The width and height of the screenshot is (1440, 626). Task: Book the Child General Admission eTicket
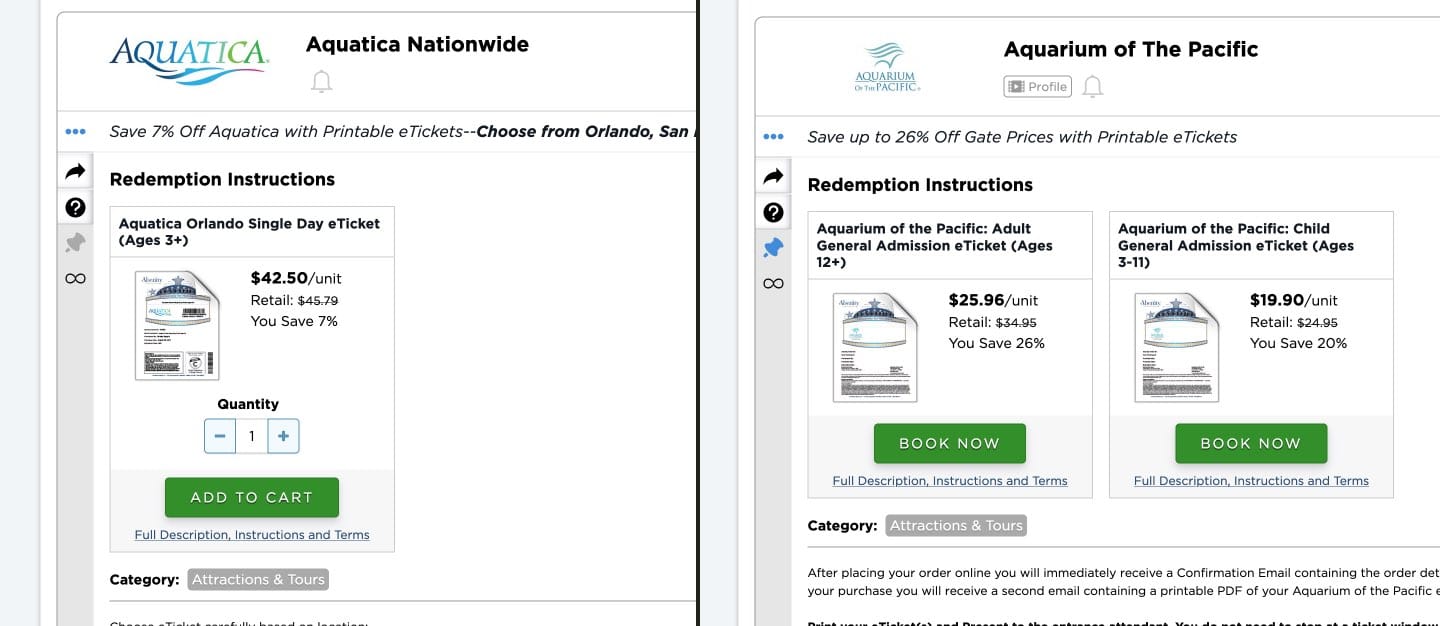click(x=1251, y=443)
